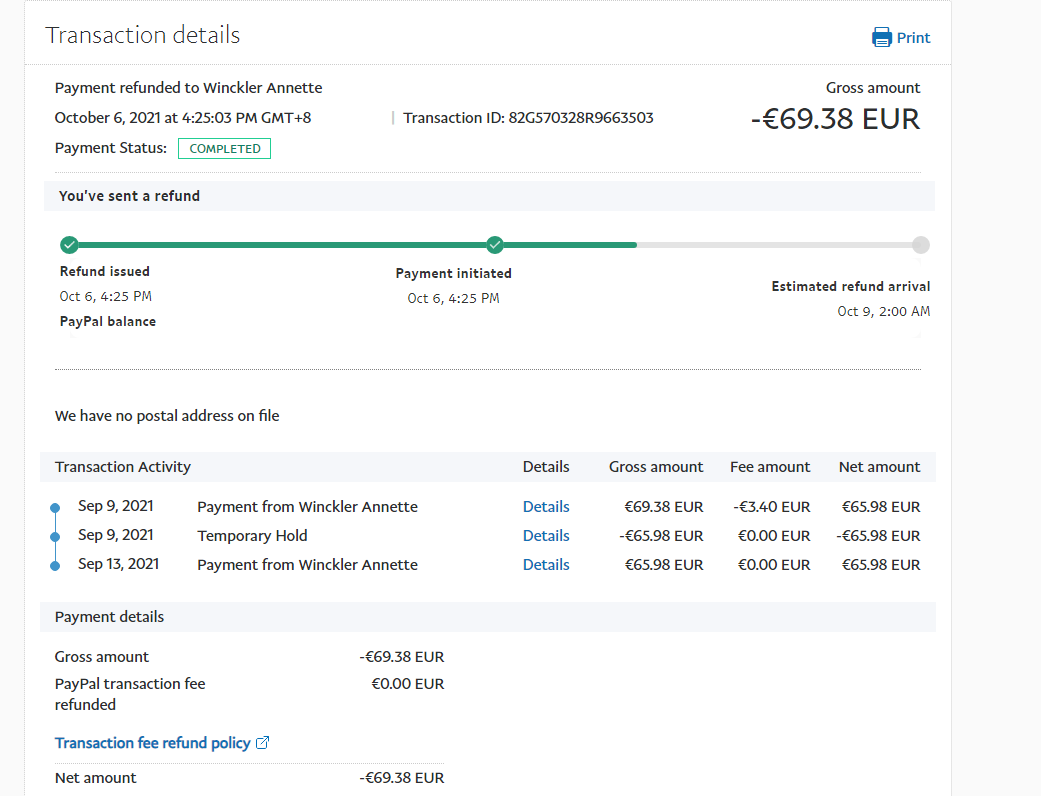The height and width of the screenshot is (796, 1041).
Task: Click the COMPLETED payment status badge
Action: 224,149
